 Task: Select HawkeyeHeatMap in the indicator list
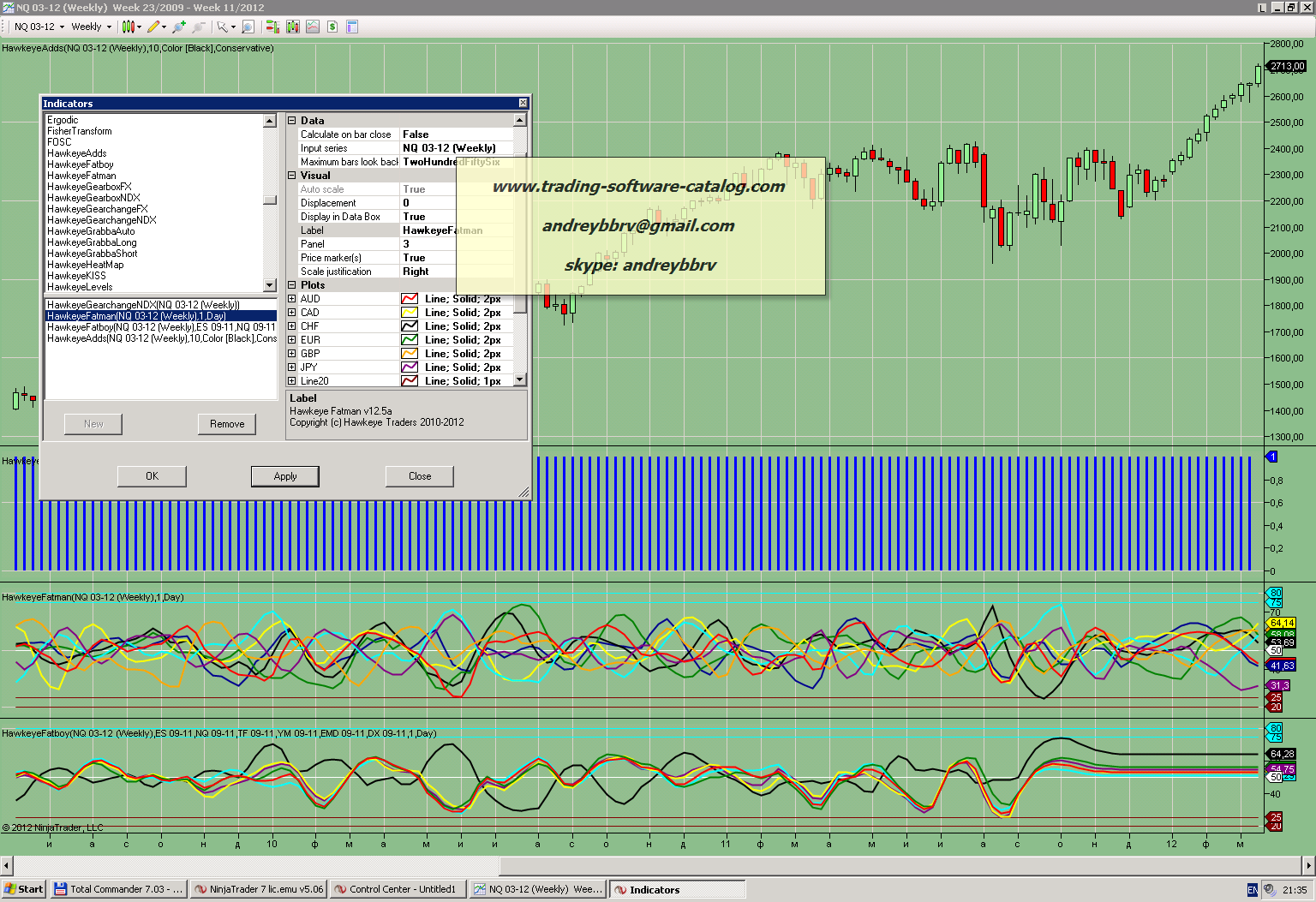pyautogui.click(x=86, y=265)
